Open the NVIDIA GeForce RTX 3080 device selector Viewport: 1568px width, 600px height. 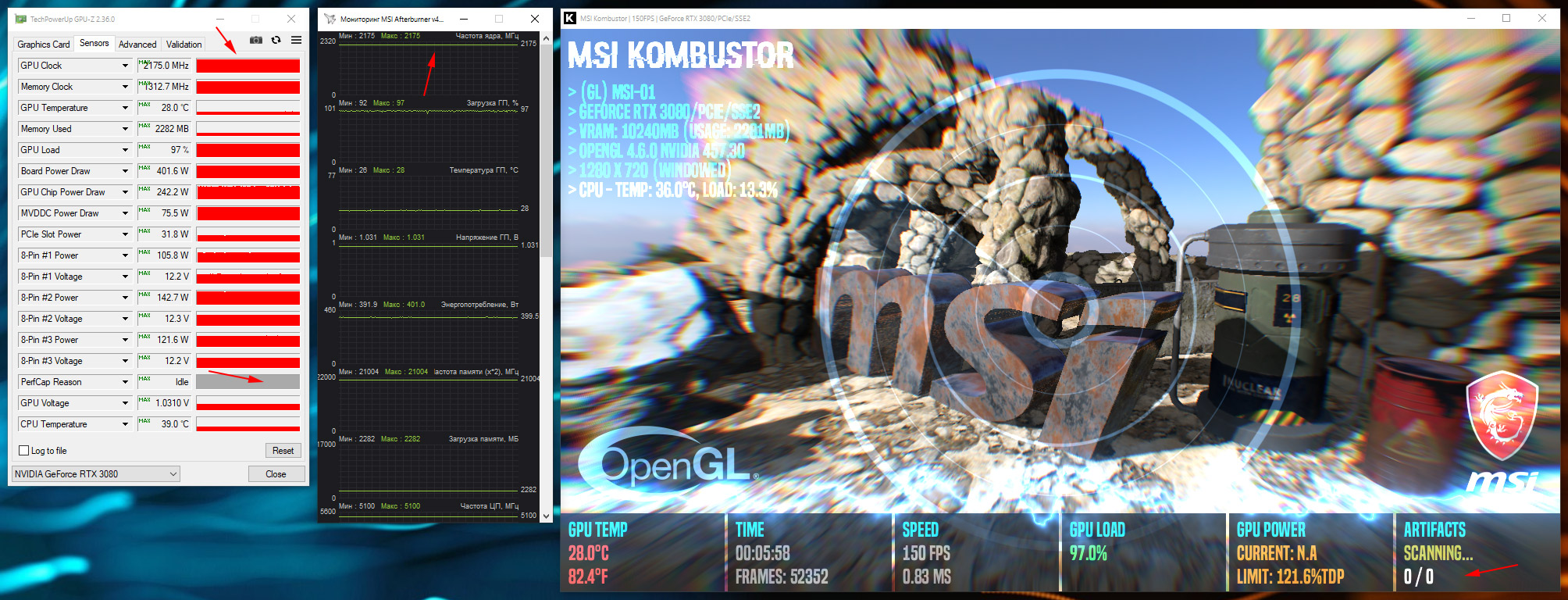point(96,473)
